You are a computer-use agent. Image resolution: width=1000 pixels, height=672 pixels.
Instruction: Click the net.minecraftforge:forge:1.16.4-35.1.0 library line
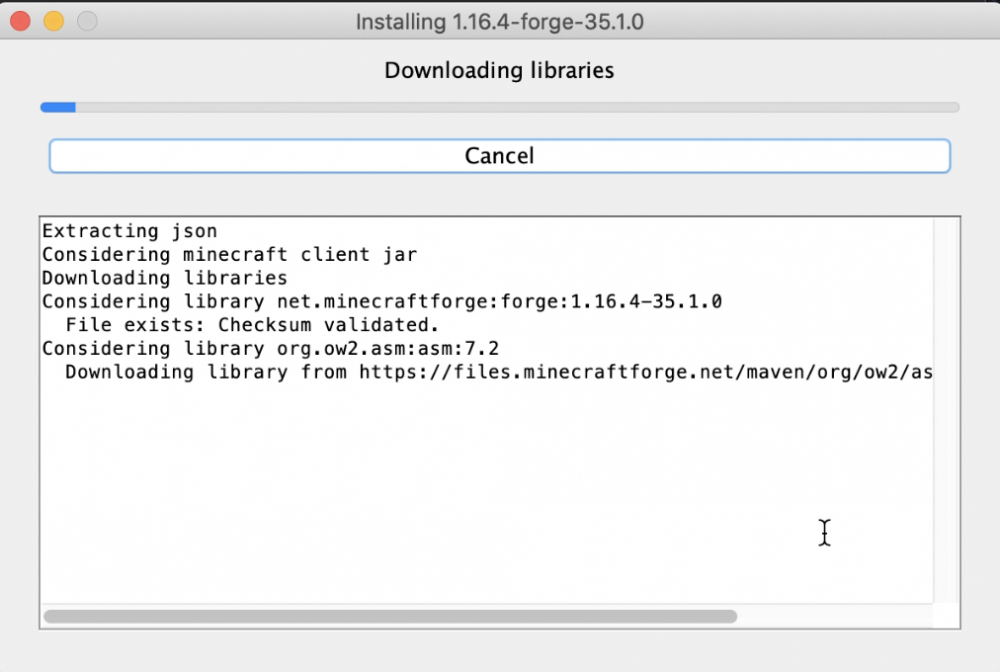click(381, 302)
